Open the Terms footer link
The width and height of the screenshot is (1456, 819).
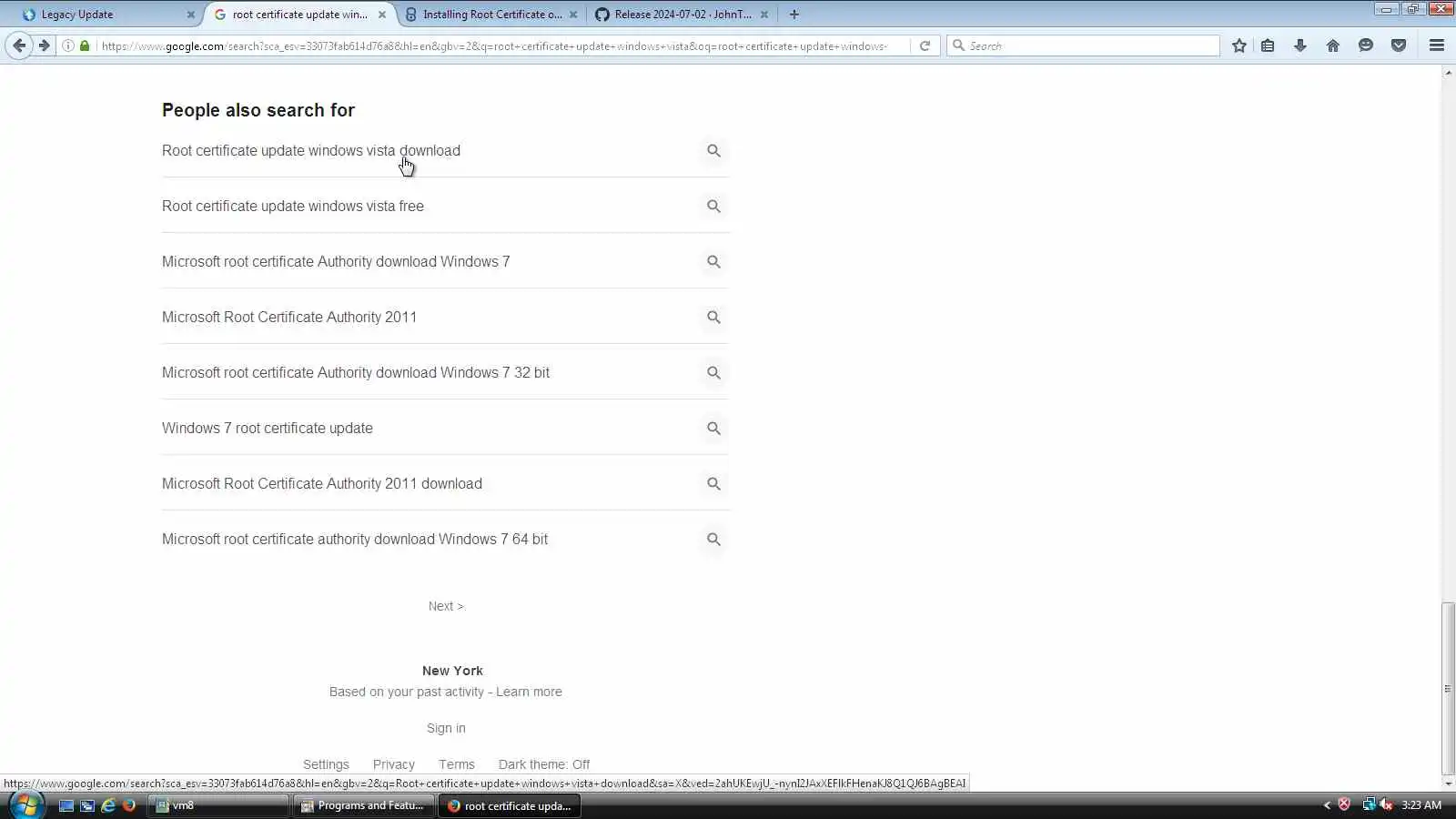[x=457, y=764]
